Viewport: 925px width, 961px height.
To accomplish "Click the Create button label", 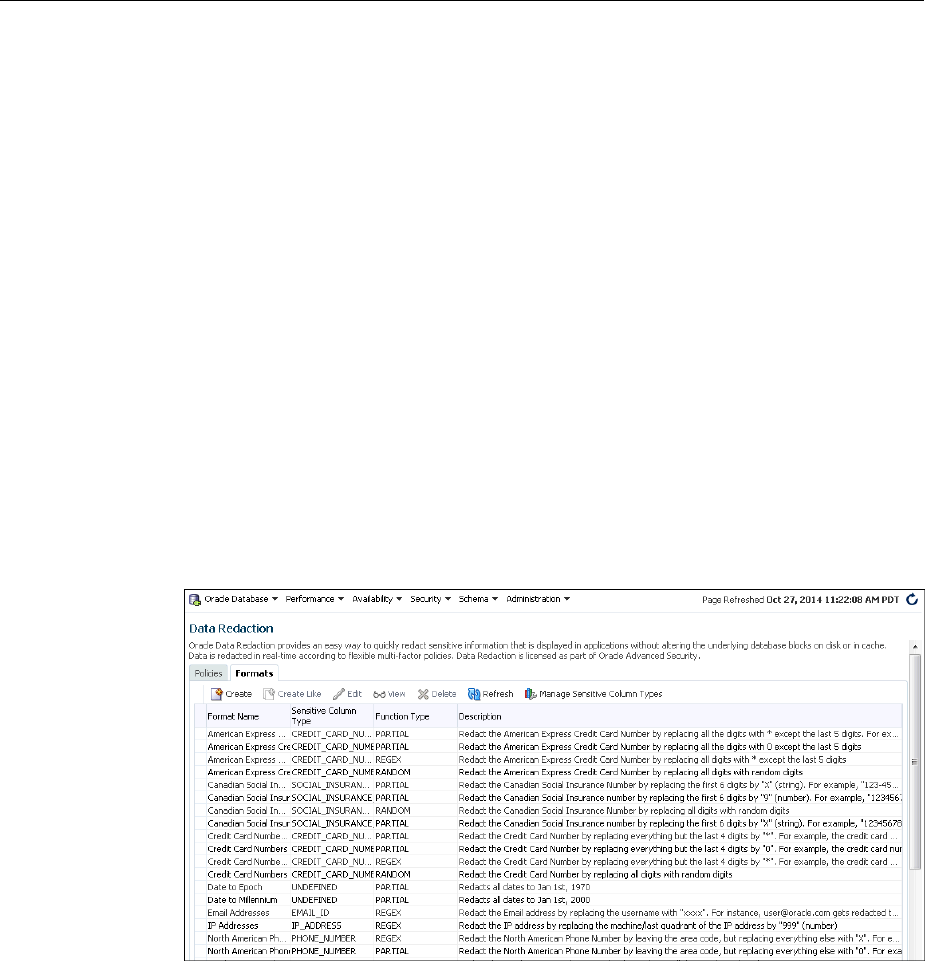I will pyautogui.click(x=238, y=694).
